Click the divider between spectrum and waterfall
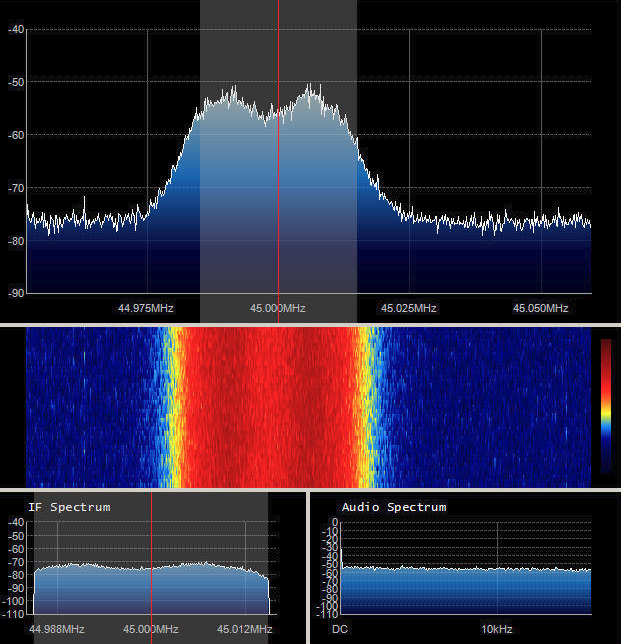This screenshot has width=621, height=644. click(310, 324)
